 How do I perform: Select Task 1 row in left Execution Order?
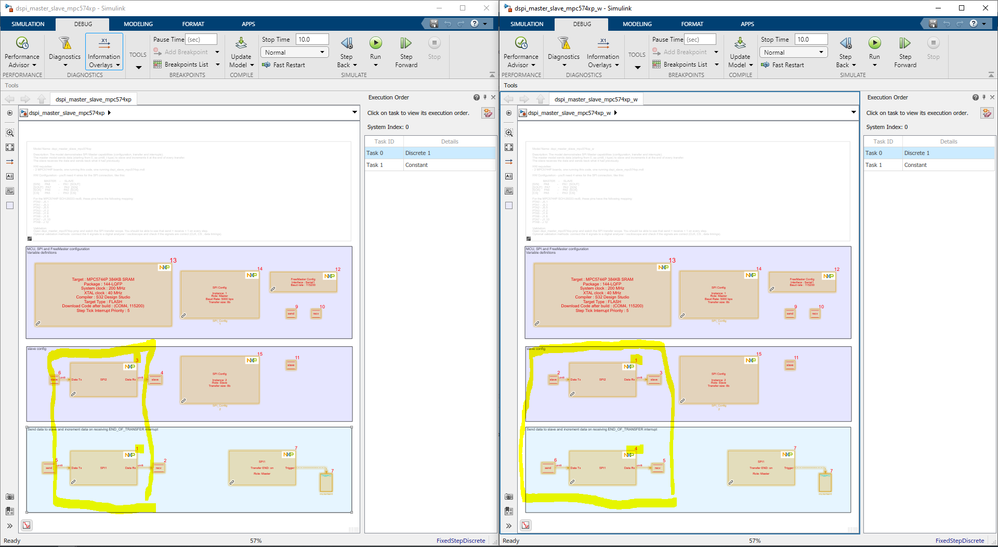point(430,165)
